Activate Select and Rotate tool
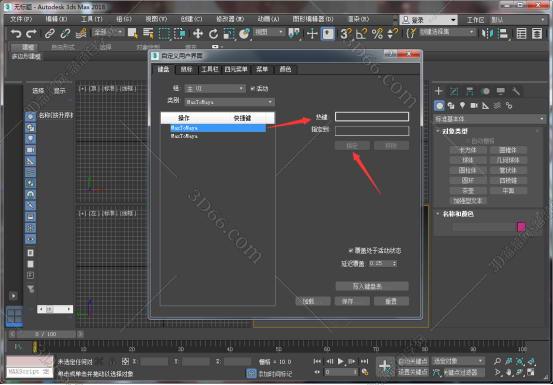Image resolution: width=553 pixels, height=385 pixels. (213, 34)
